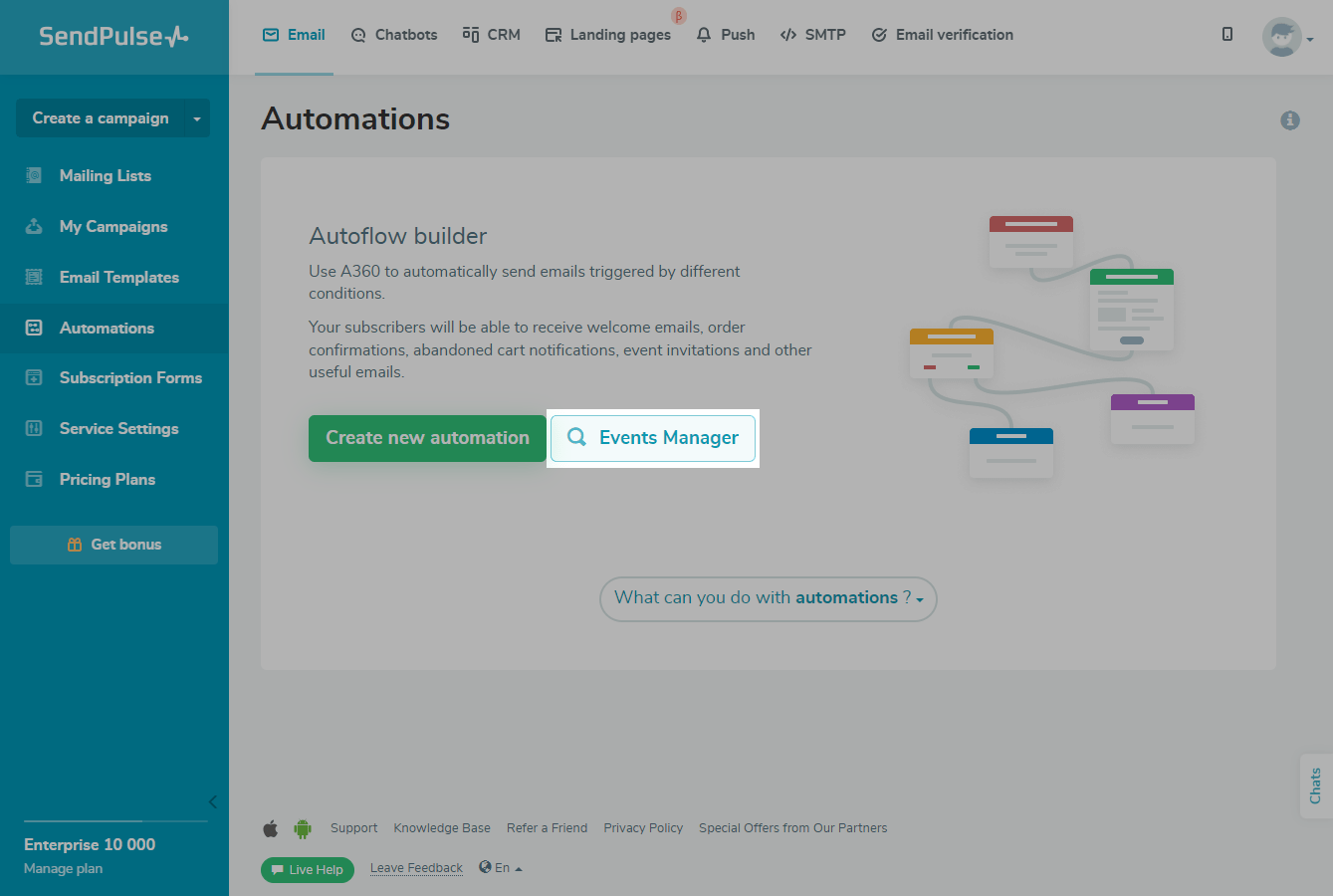Open Subscription Forms page
This screenshot has width=1333, height=896.
click(130, 378)
